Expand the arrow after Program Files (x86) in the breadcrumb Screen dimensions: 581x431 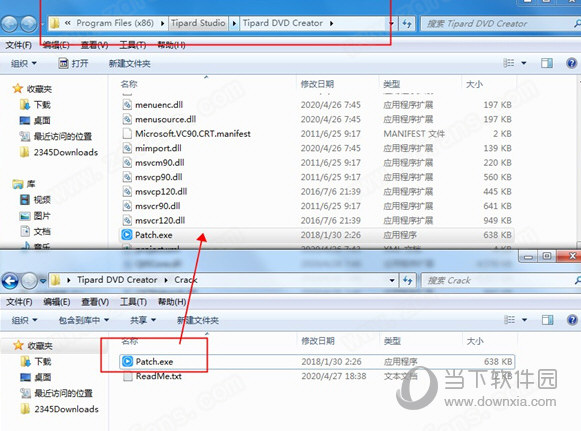163,23
